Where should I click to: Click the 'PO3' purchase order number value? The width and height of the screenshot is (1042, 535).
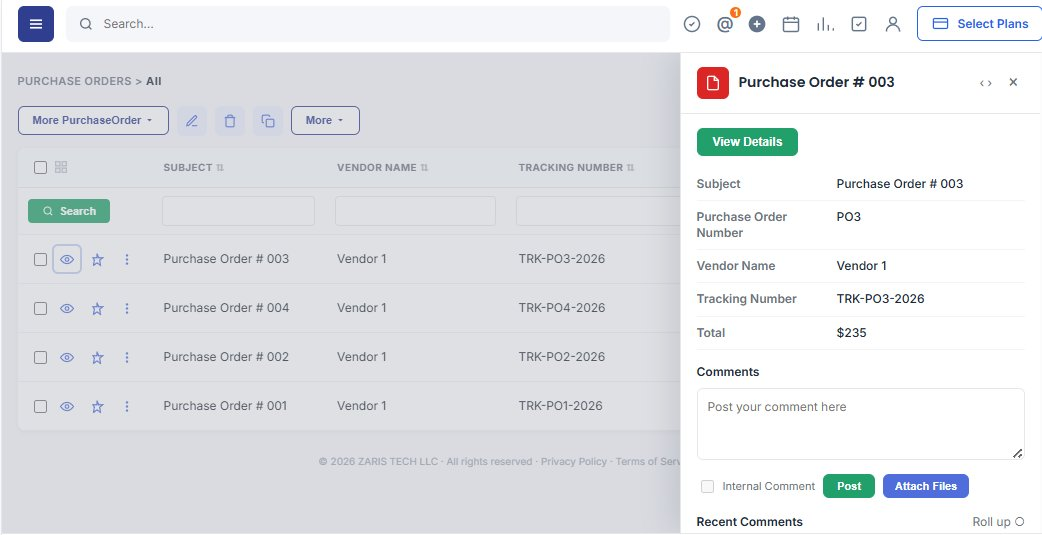[849, 217]
